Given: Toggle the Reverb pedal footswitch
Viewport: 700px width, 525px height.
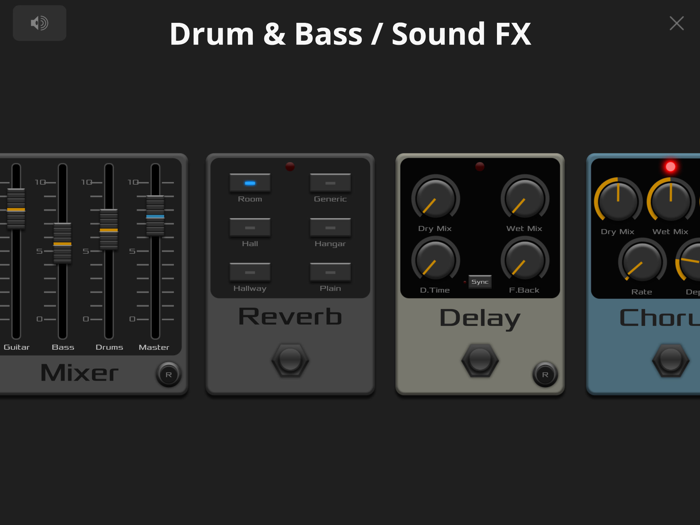Looking at the screenshot, I should click(290, 360).
